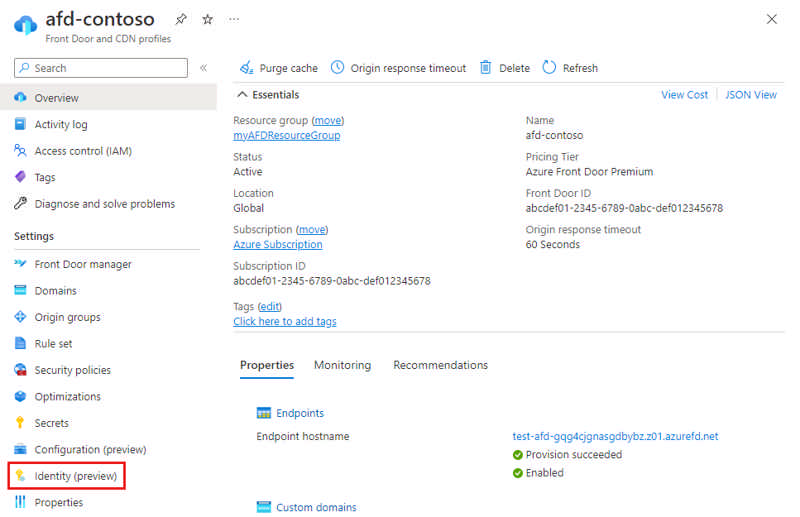This screenshot has width=800, height=517.
Task: Open Overview in the sidebar
Action: 108,97
